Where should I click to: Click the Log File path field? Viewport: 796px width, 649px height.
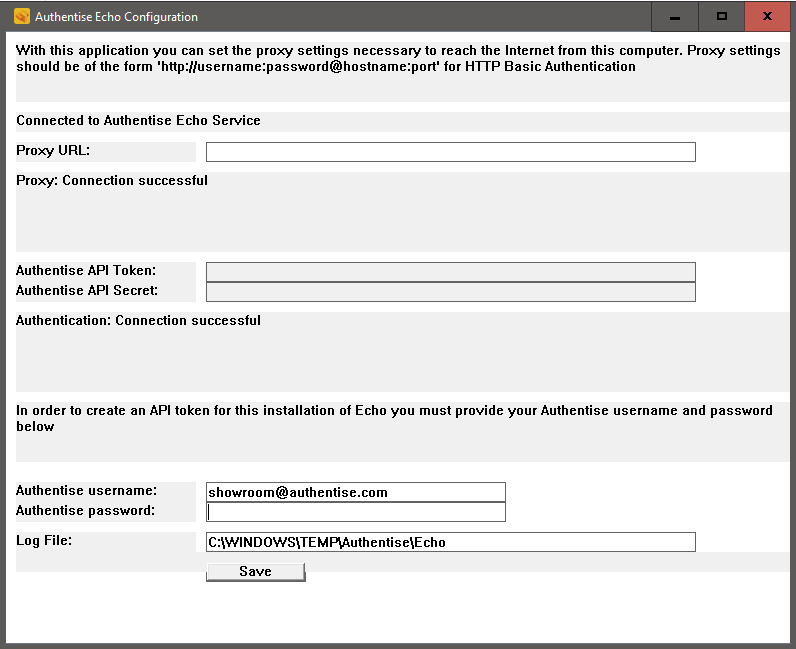(450, 542)
